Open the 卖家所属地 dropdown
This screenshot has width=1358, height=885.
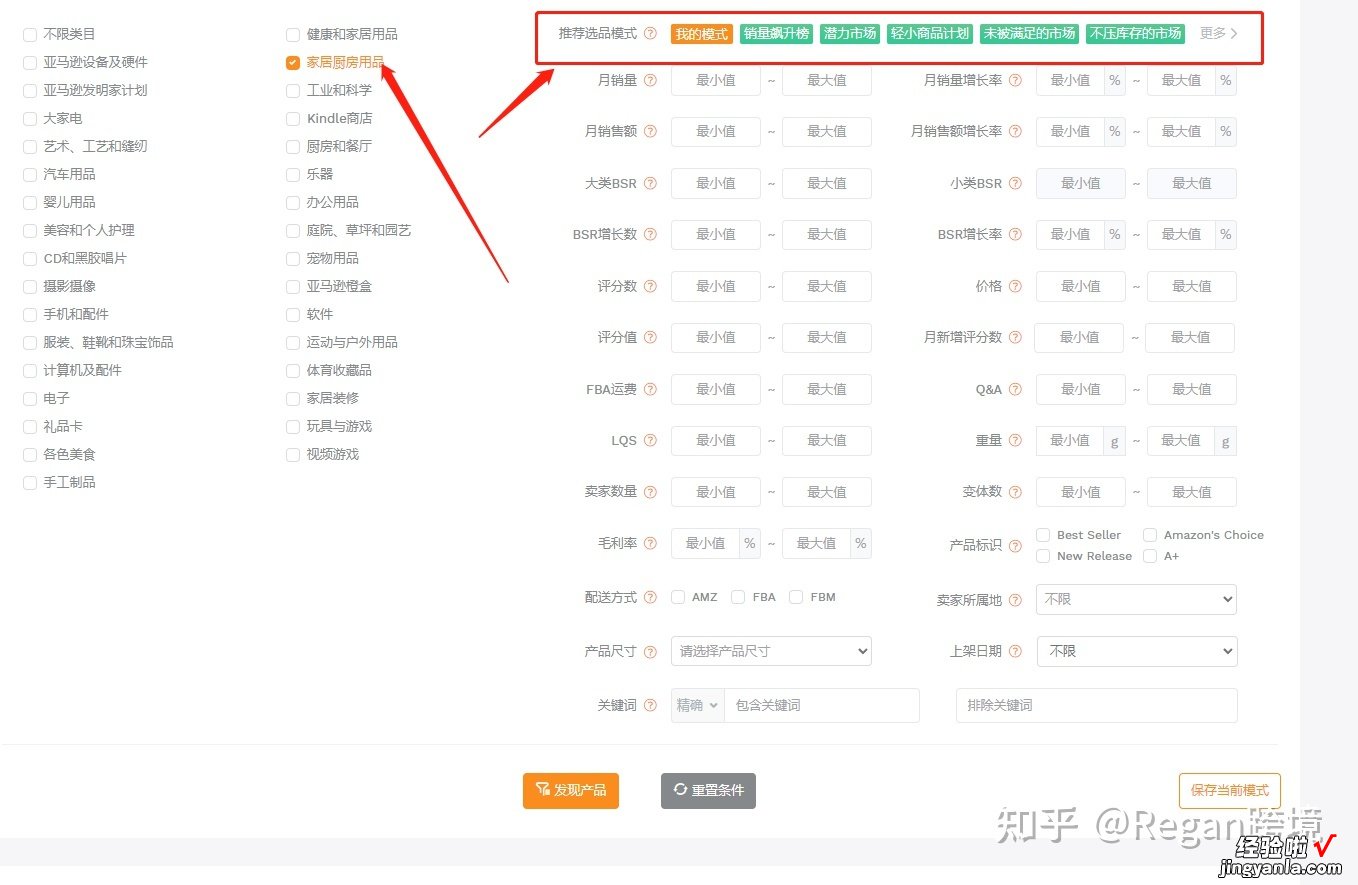pyautogui.click(x=1136, y=599)
